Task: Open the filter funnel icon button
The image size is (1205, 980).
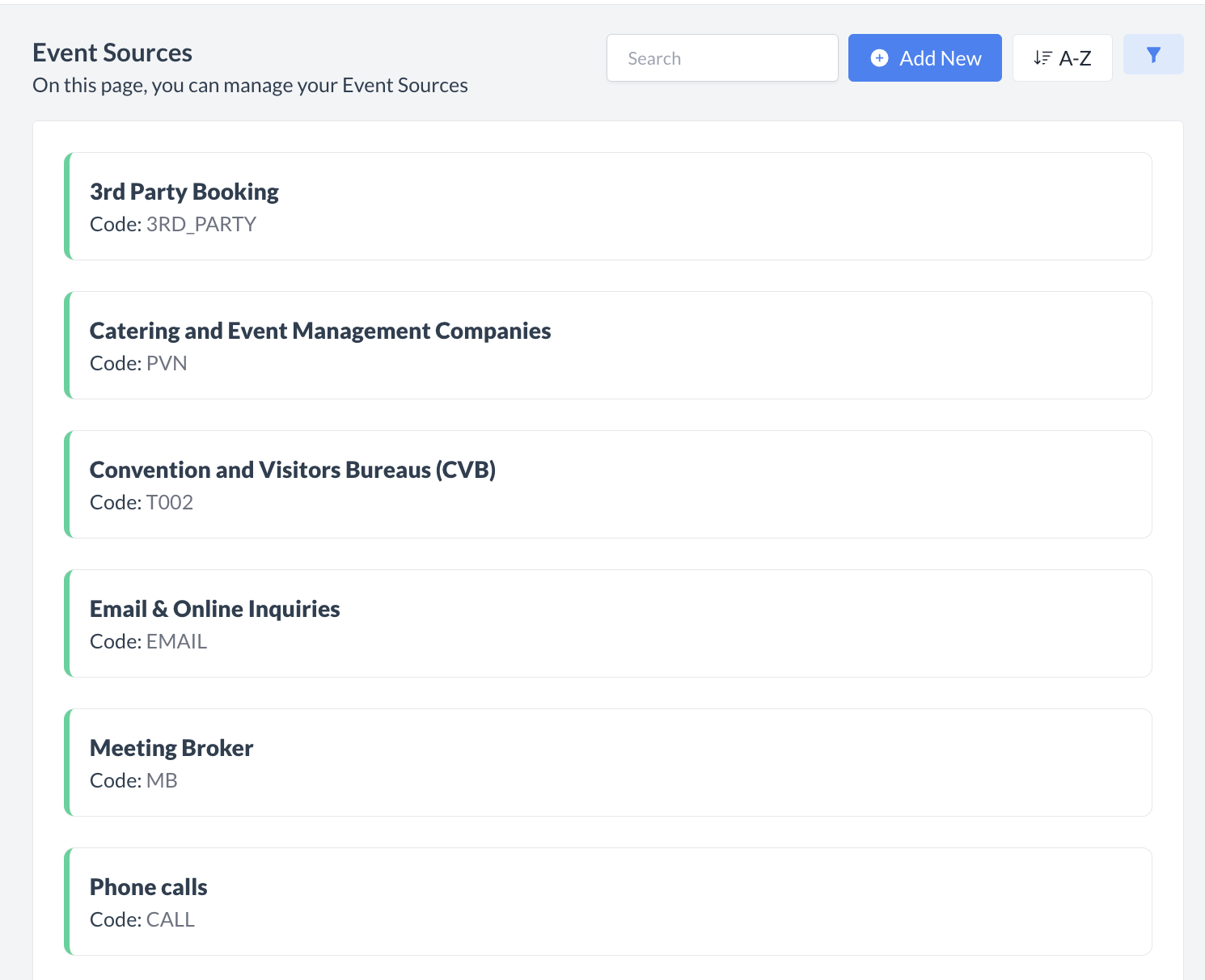Action: tap(1153, 55)
